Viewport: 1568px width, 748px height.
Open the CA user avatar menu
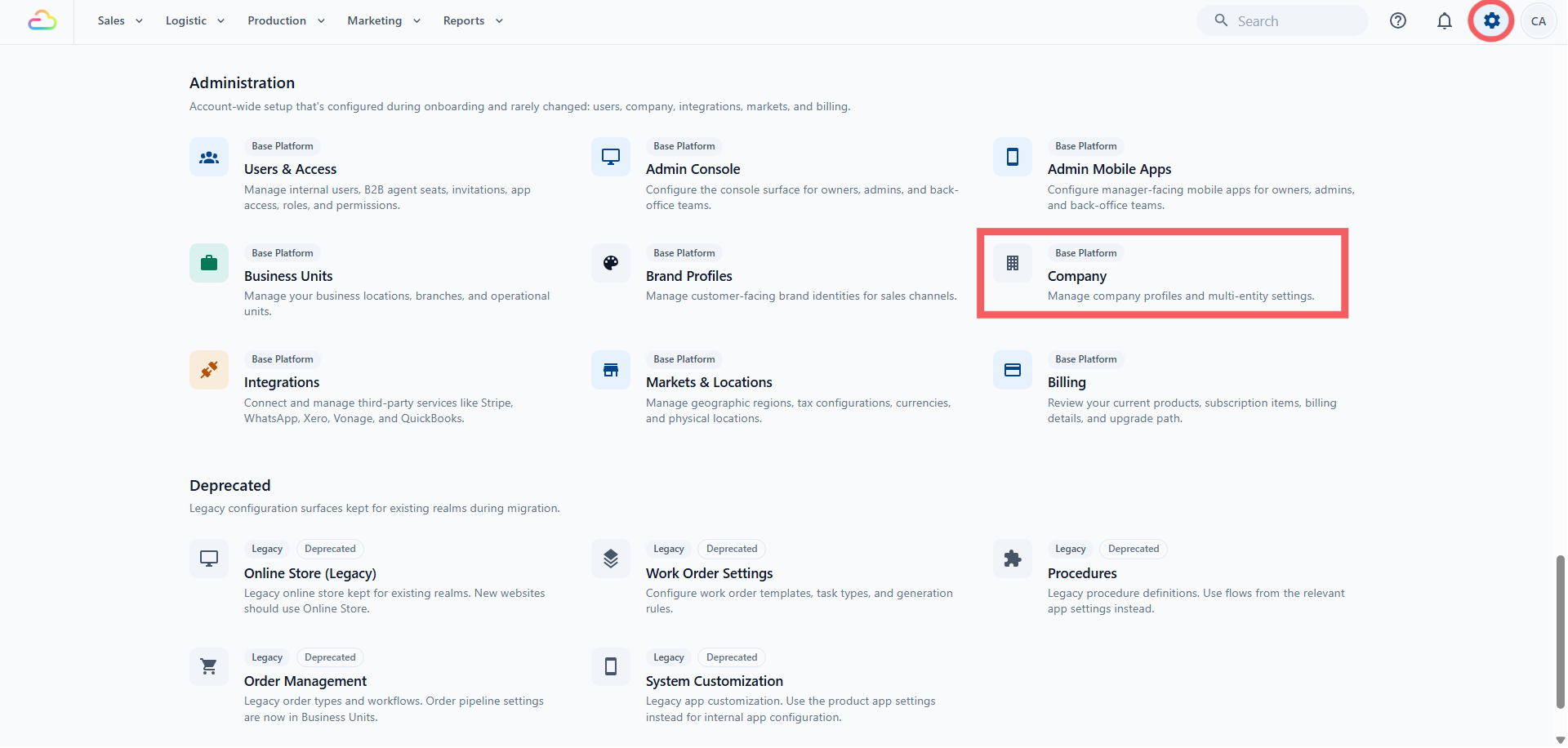pyautogui.click(x=1539, y=21)
